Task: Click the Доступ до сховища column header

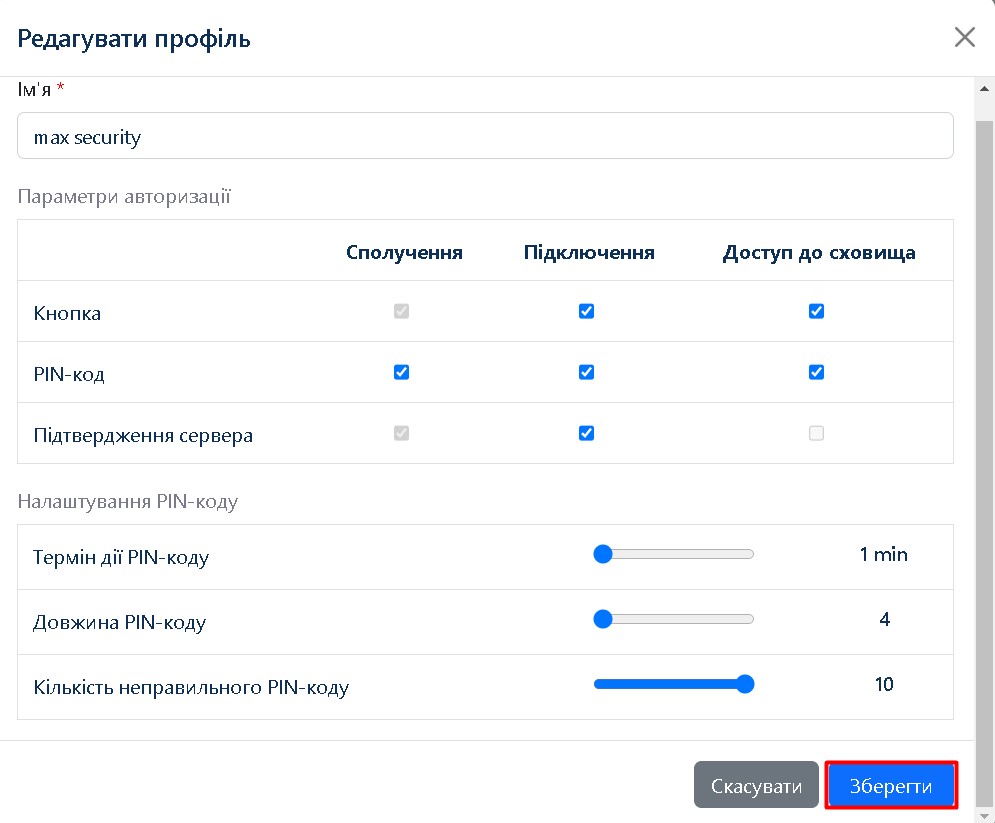Action: 819,252
